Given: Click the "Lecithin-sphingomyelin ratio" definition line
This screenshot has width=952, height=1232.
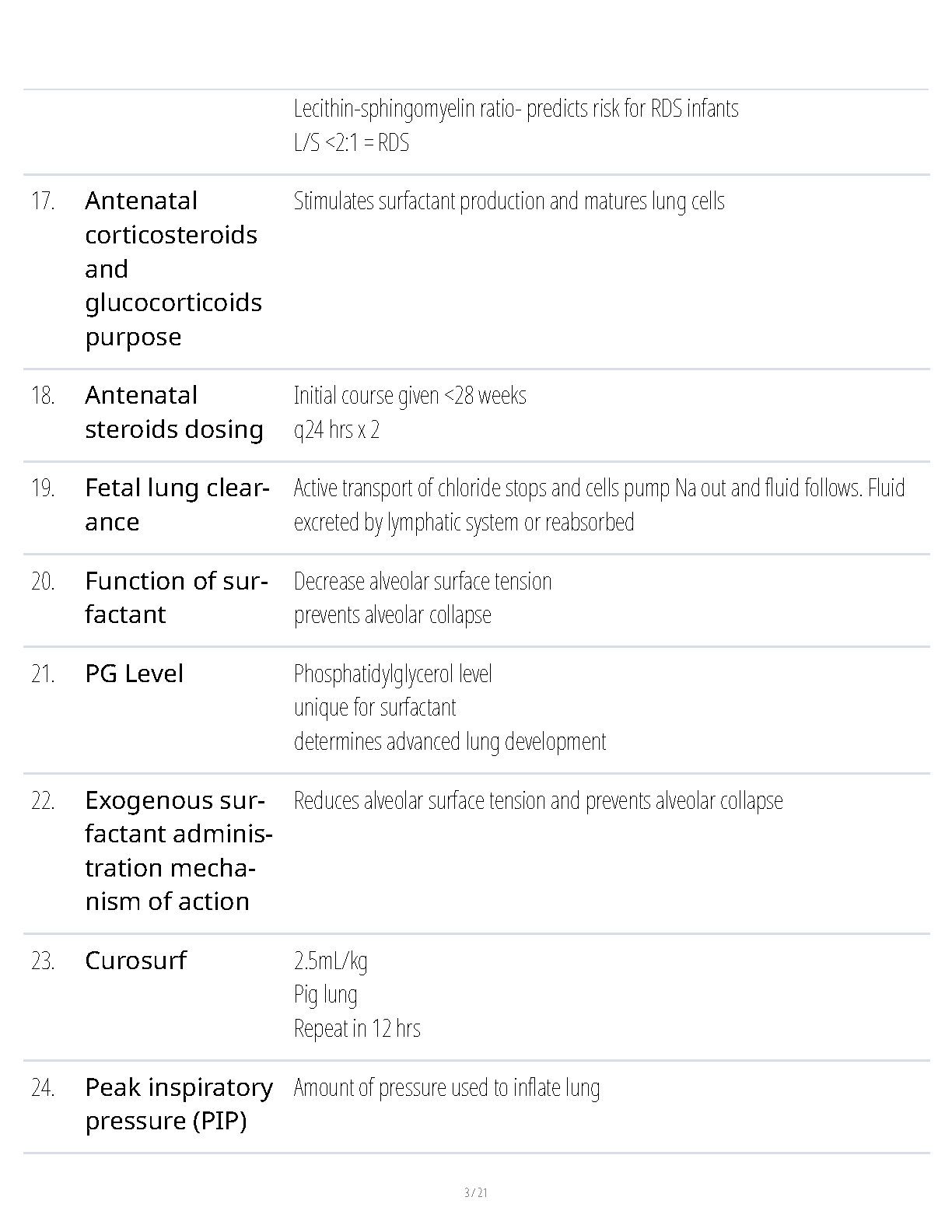Looking at the screenshot, I should click(516, 108).
